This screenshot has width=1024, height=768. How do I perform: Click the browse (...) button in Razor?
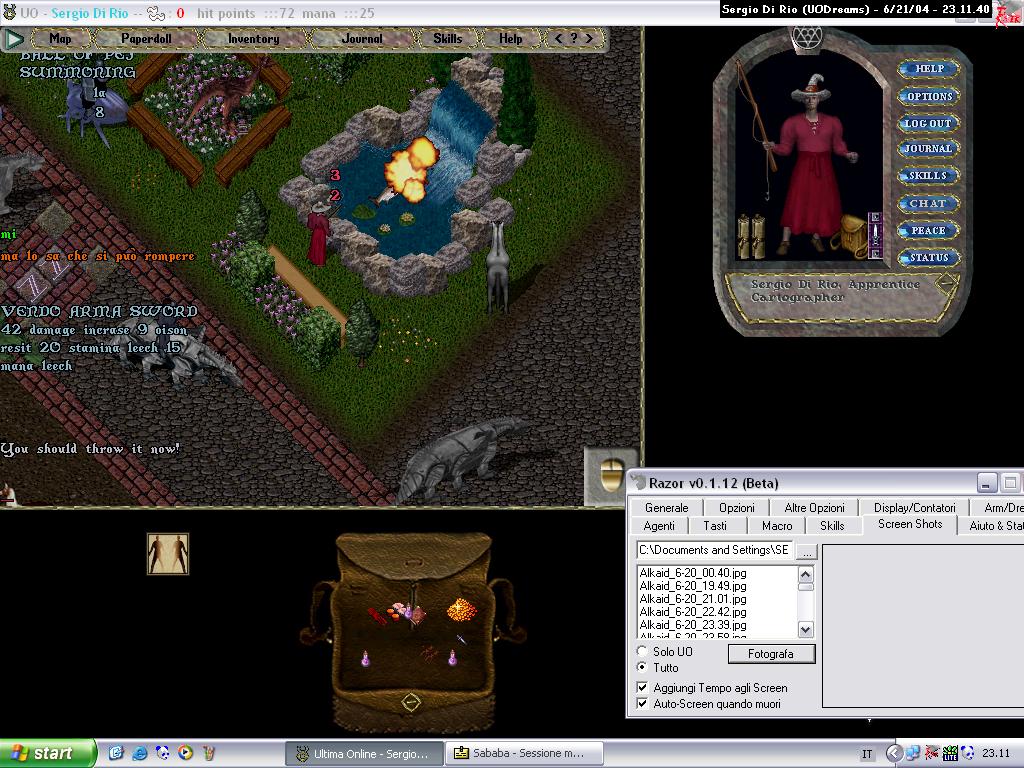pyautogui.click(x=807, y=551)
